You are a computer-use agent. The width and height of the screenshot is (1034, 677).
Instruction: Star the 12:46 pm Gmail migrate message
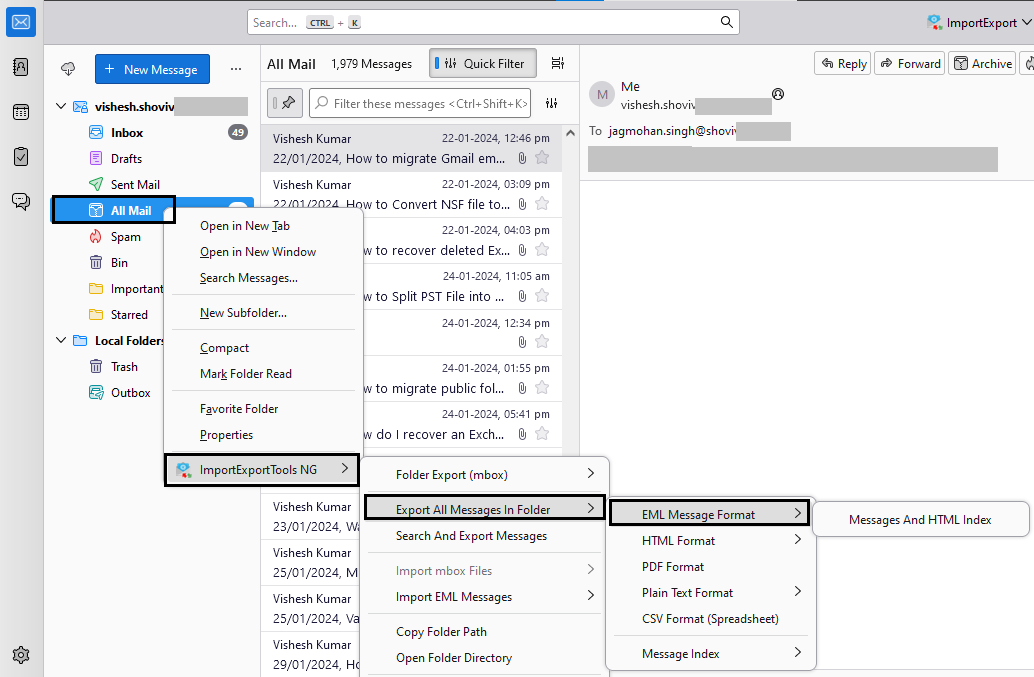542,158
